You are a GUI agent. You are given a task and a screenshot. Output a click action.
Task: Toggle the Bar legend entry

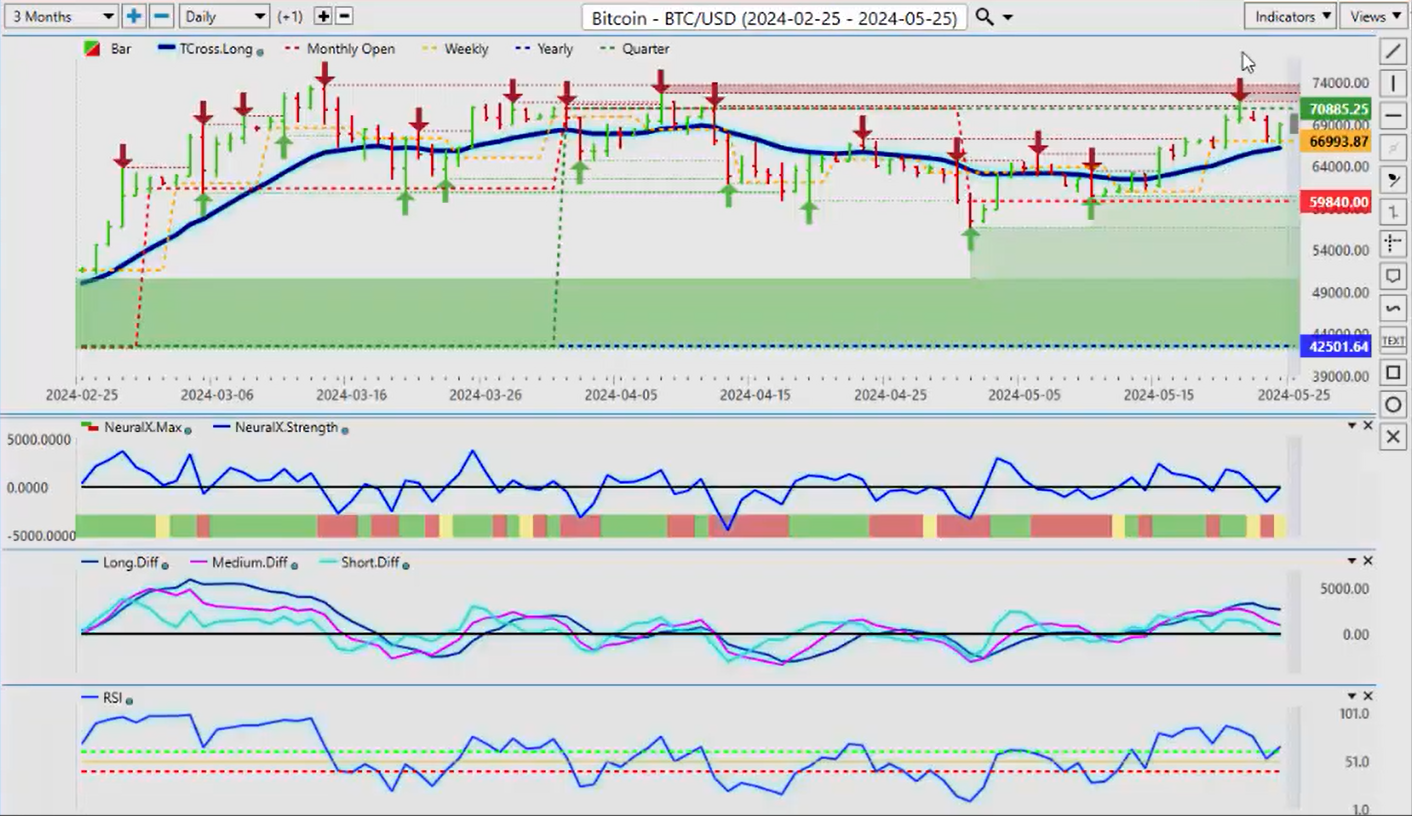pyautogui.click(x=107, y=49)
